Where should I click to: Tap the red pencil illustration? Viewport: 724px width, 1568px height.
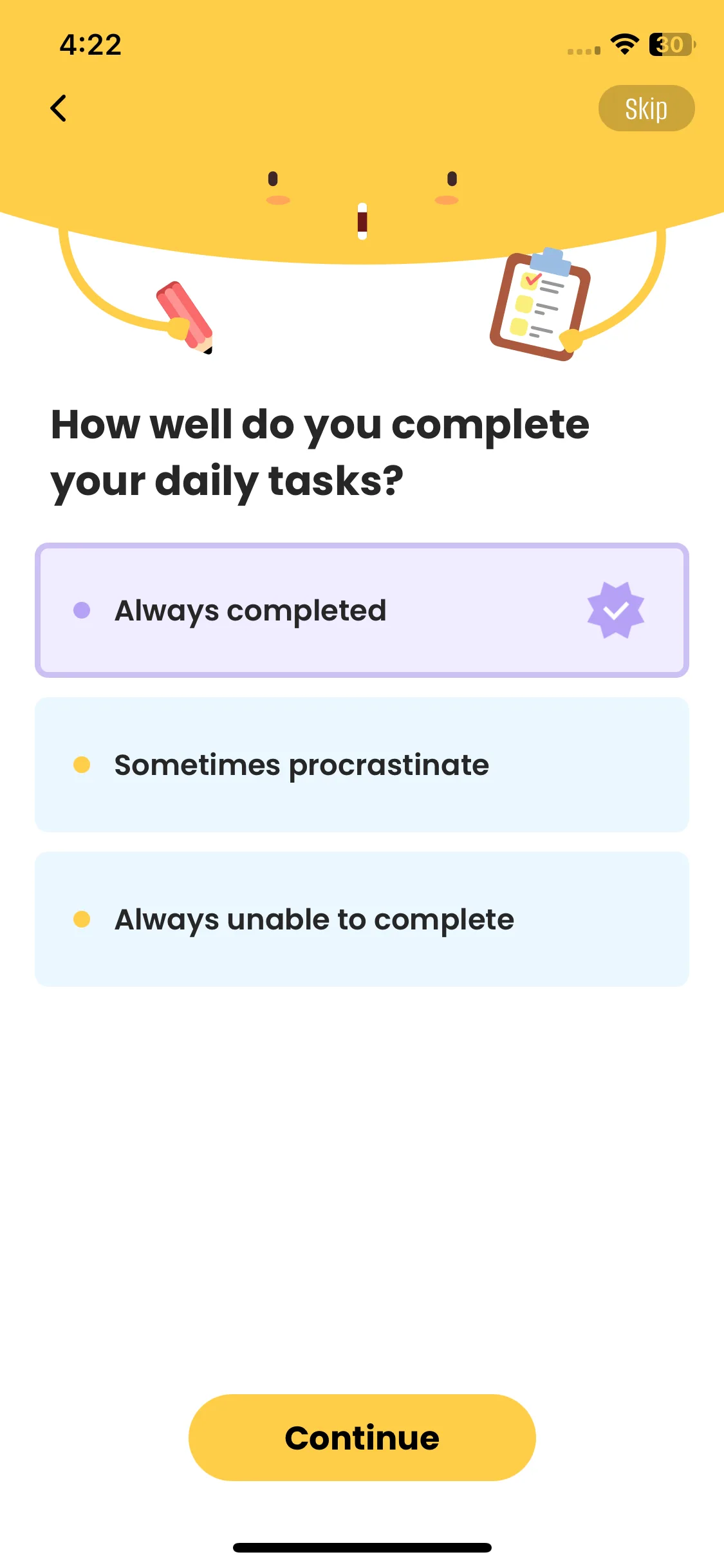click(x=184, y=317)
